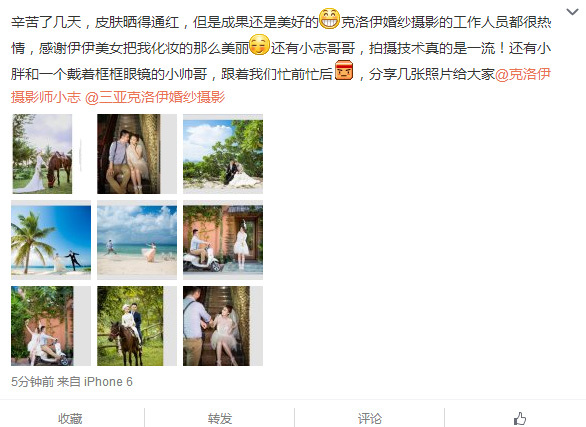
Task: Open the couple riding scooter thumbnail
Action: click(x=51, y=326)
